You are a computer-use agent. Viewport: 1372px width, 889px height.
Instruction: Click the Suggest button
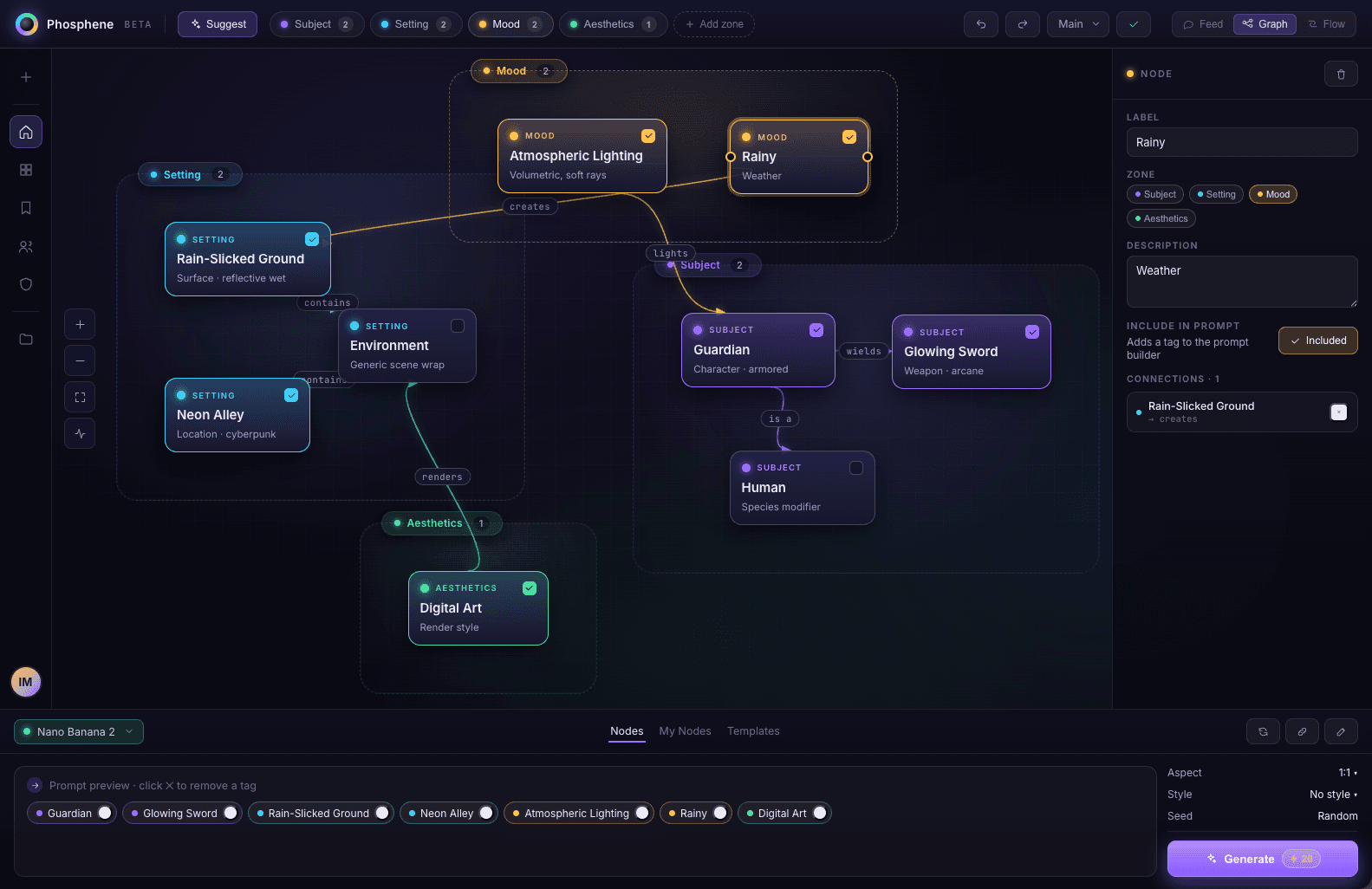(x=218, y=24)
